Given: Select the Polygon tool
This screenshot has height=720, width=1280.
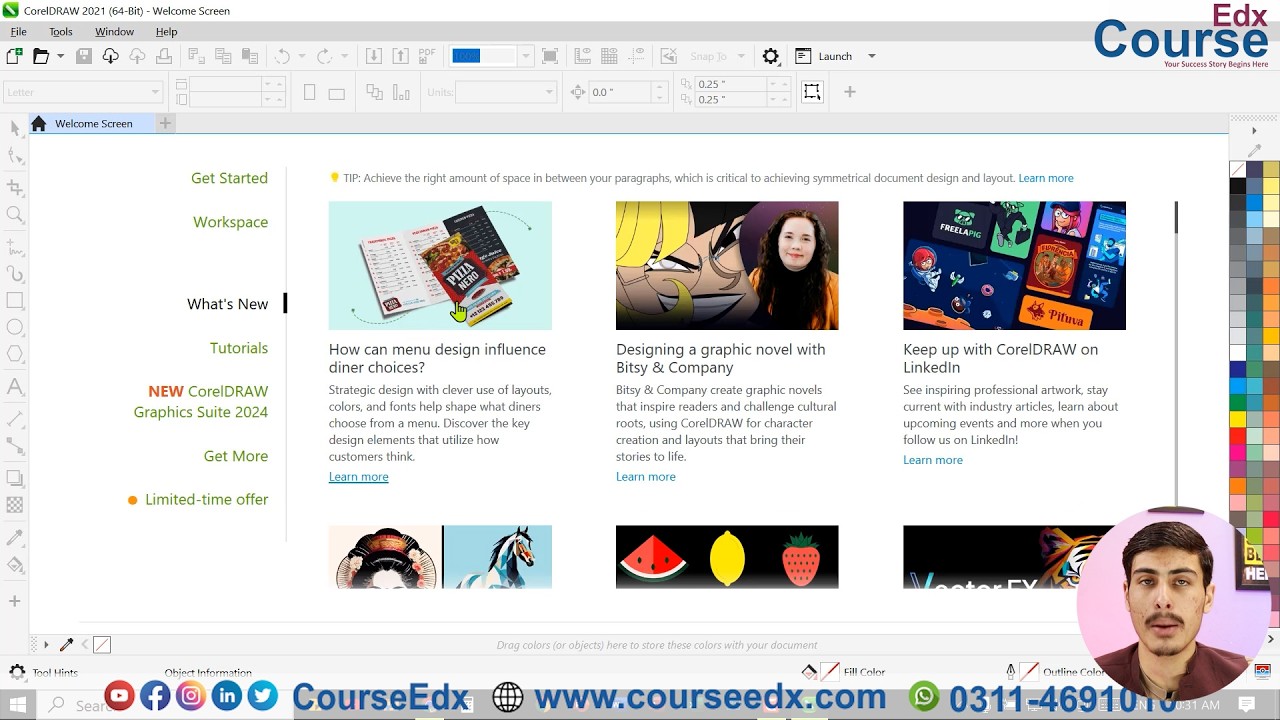Looking at the screenshot, I should [x=14, y=354].
